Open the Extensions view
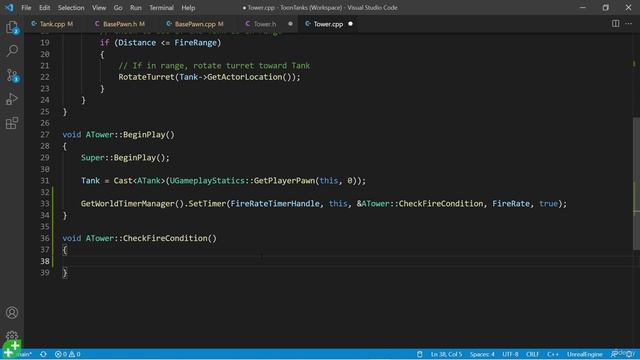 coord(12,123)
